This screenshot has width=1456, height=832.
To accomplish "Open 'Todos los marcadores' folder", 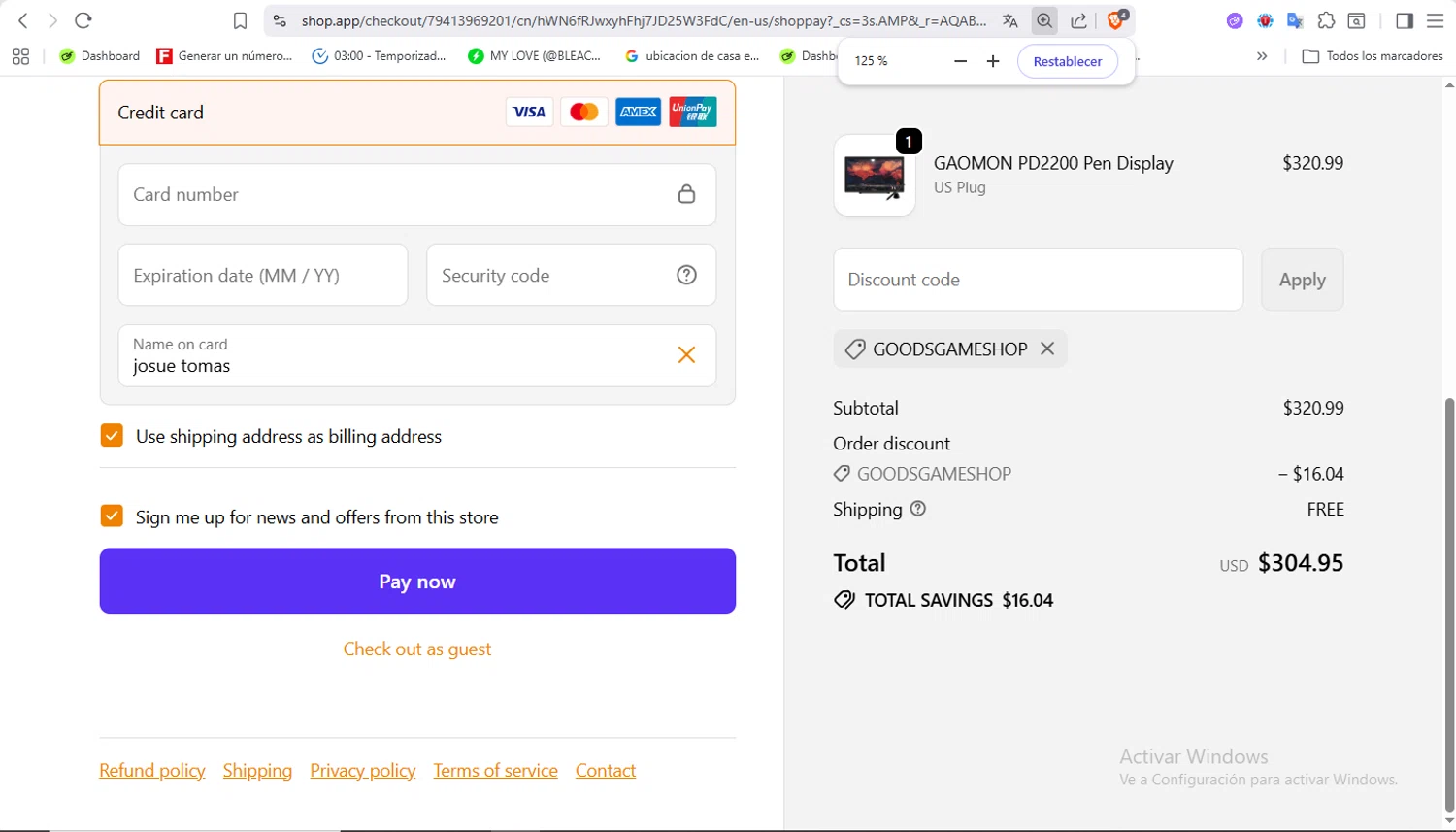I will point(1373,56).
